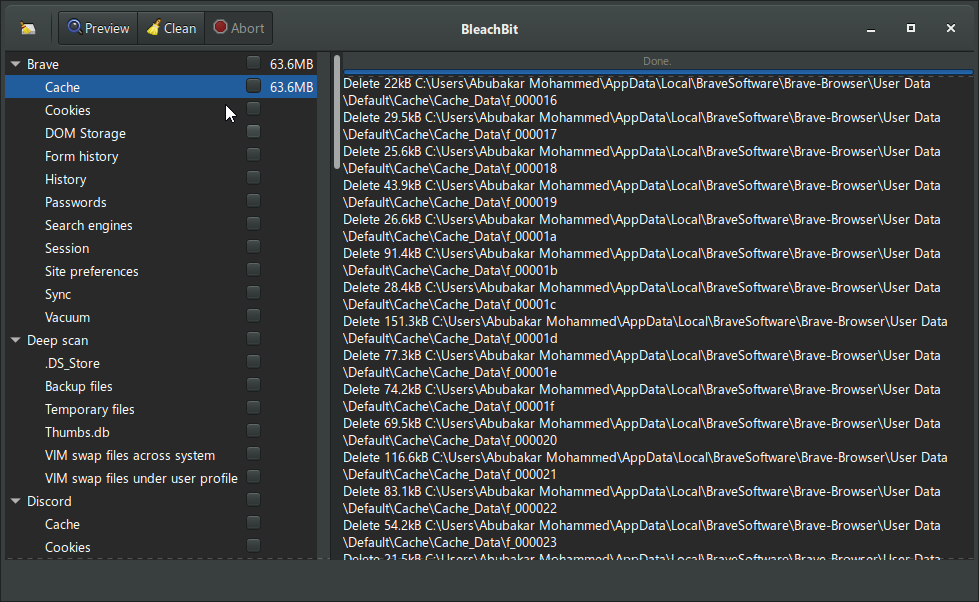Click the yellow broom icon on the Clean button

152,27
